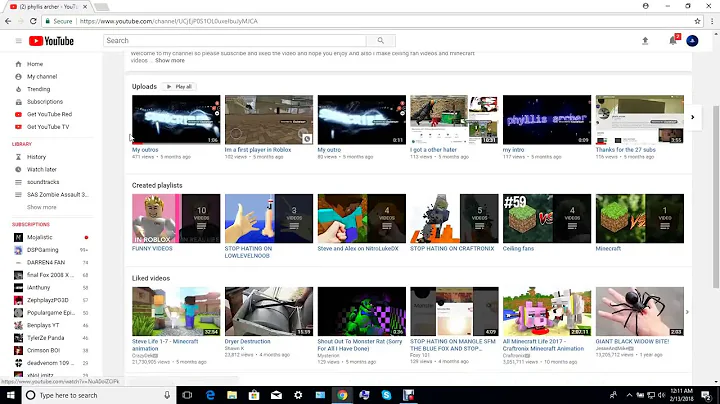
Task: Go back in browser
Action: 8,21
